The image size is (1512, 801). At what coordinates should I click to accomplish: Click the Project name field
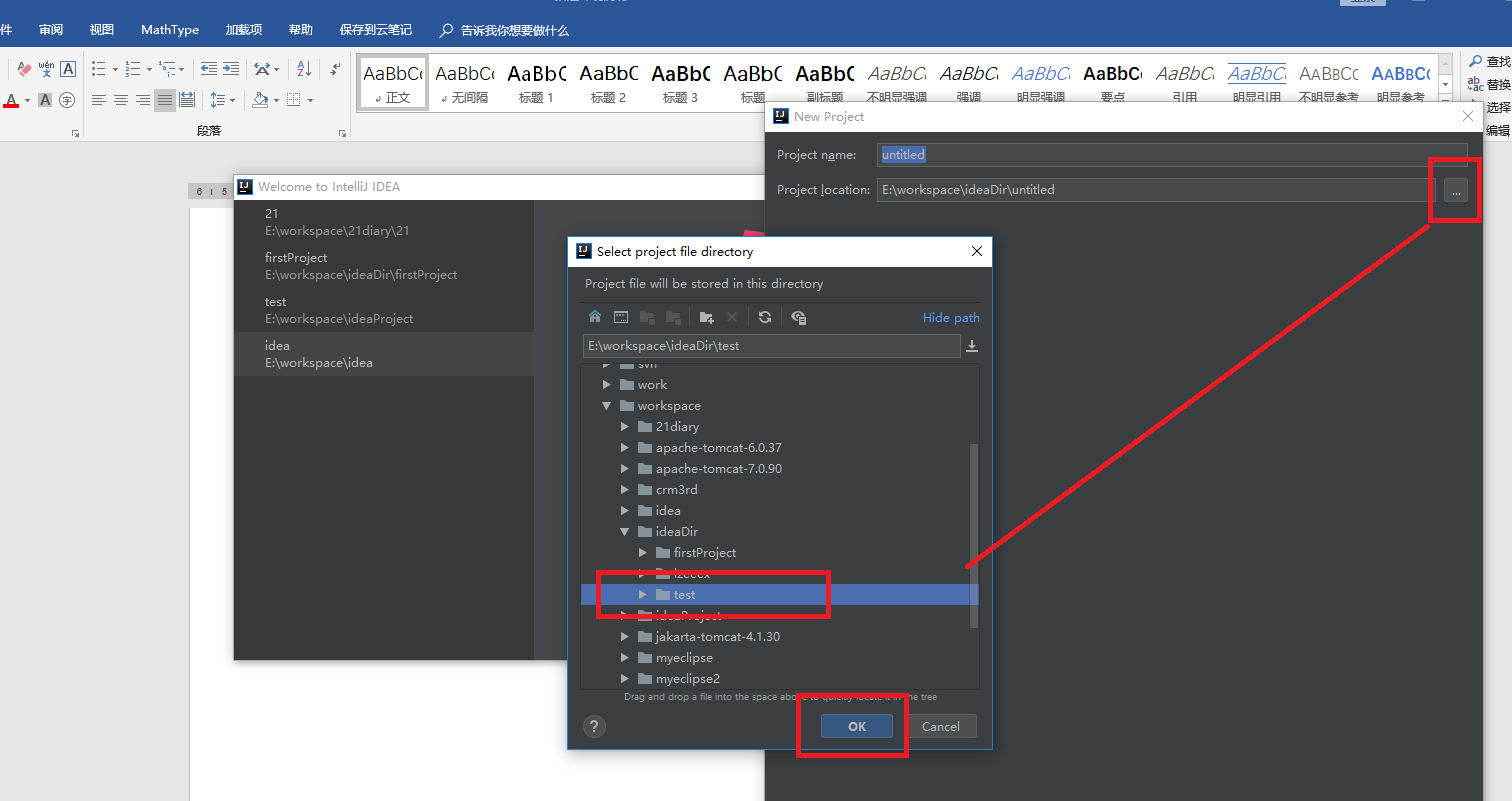[1173, 155]
